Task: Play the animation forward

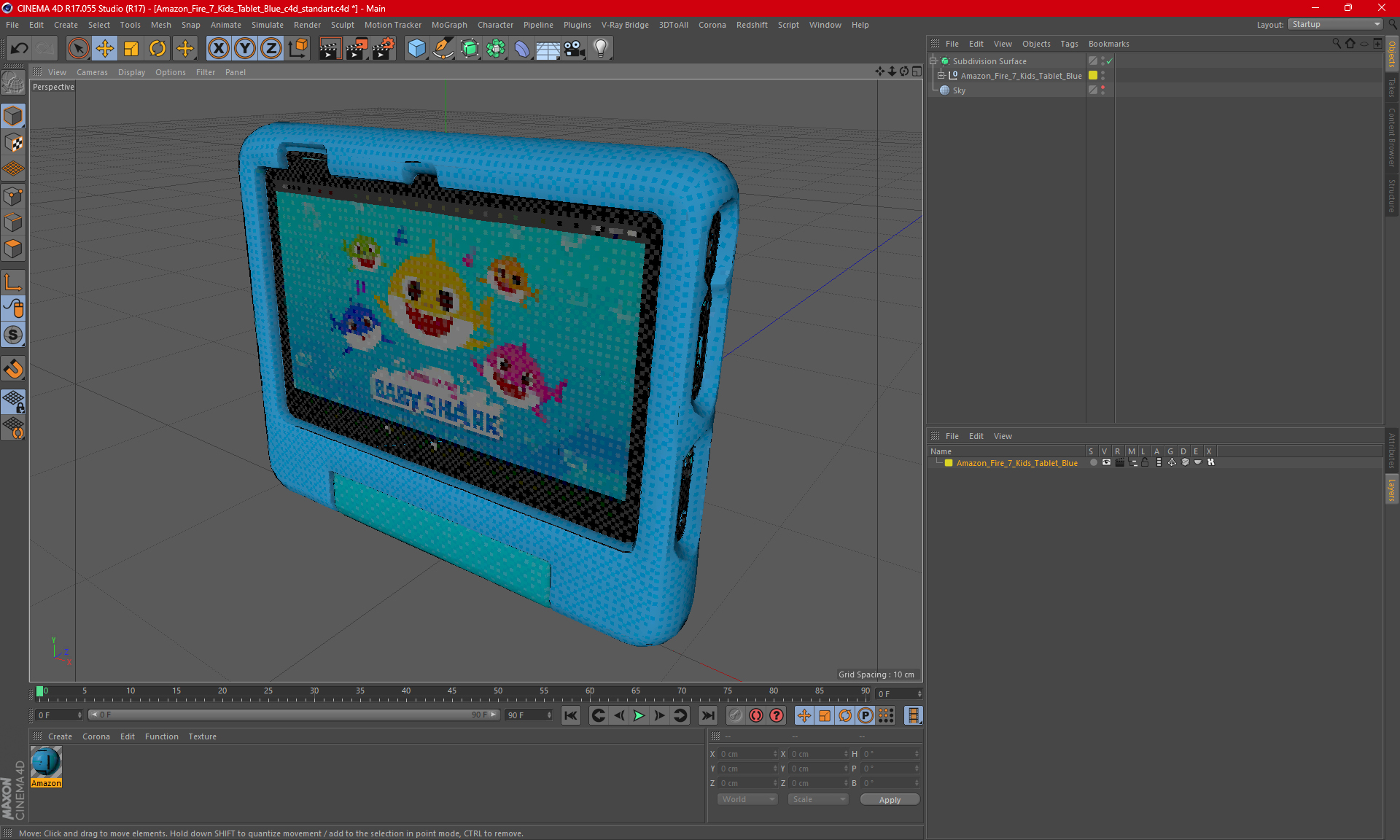Action: (639, 716)
